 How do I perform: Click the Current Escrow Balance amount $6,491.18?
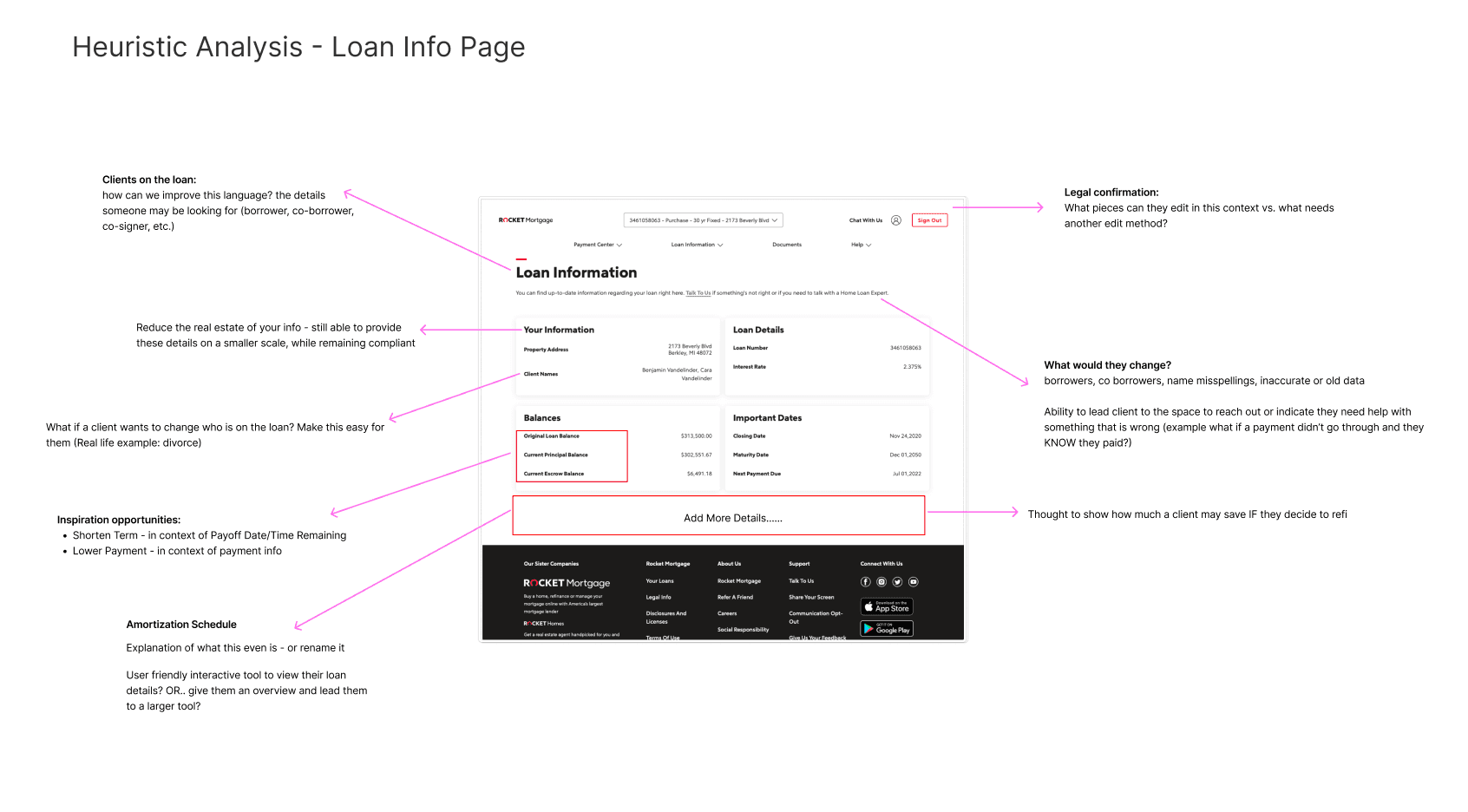click(699, 474)
